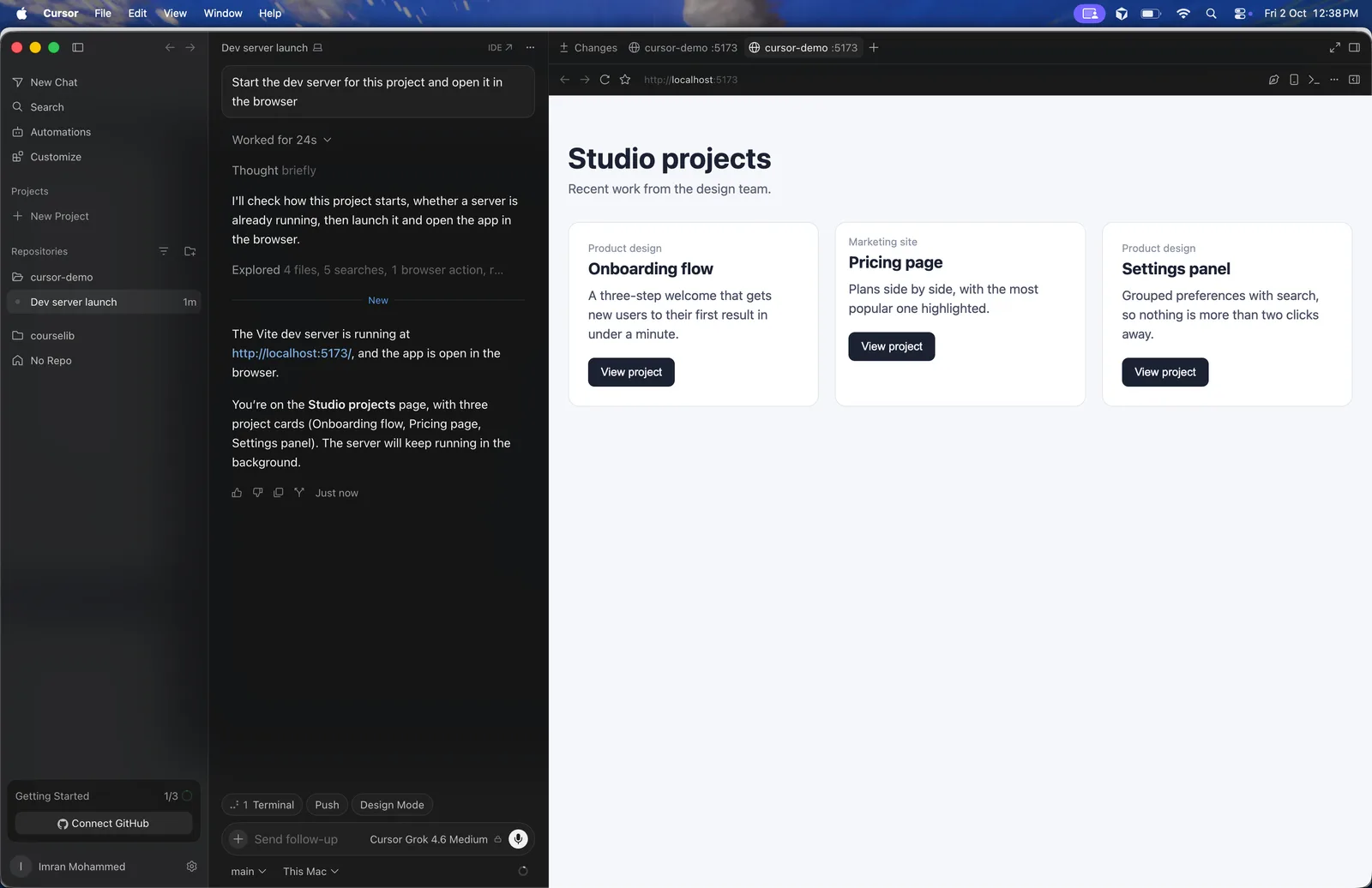Enable Design Mode
Viewport: 1372px width, 888px height.
(x=392, y=805)
